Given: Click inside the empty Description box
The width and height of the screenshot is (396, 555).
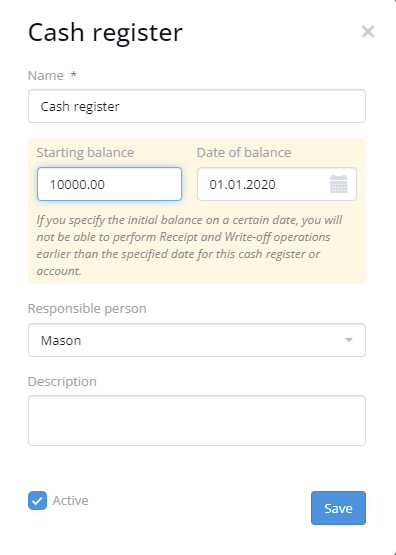Looking at the screenshot, I should pos(197,420).
